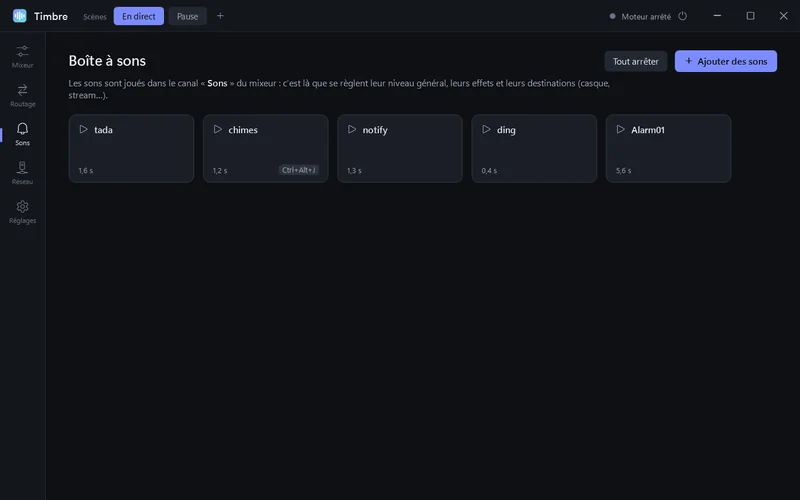Select the chimes duration 1,2 s

pos(220,170)
